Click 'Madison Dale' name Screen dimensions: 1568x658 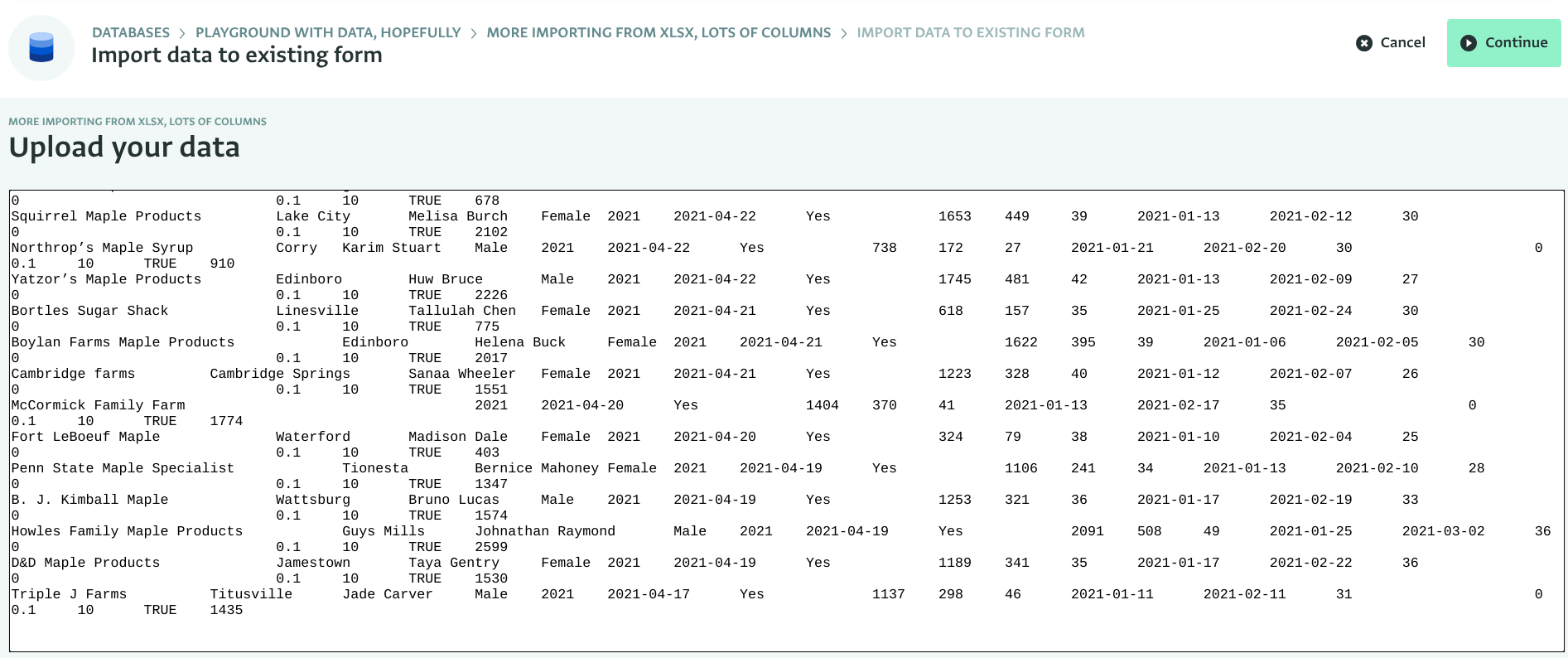click(x=458, y=437)
